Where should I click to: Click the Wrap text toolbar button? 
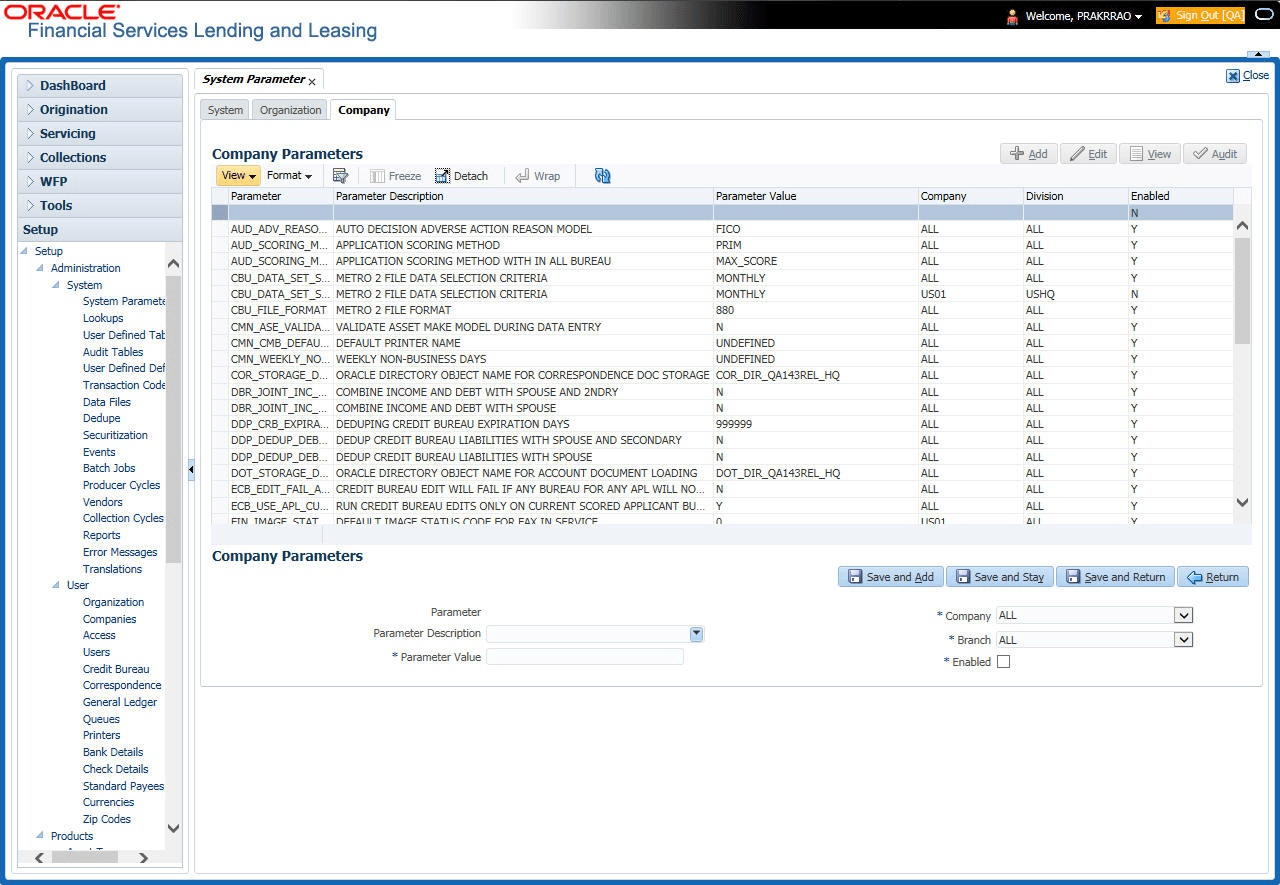coord(537,176)
